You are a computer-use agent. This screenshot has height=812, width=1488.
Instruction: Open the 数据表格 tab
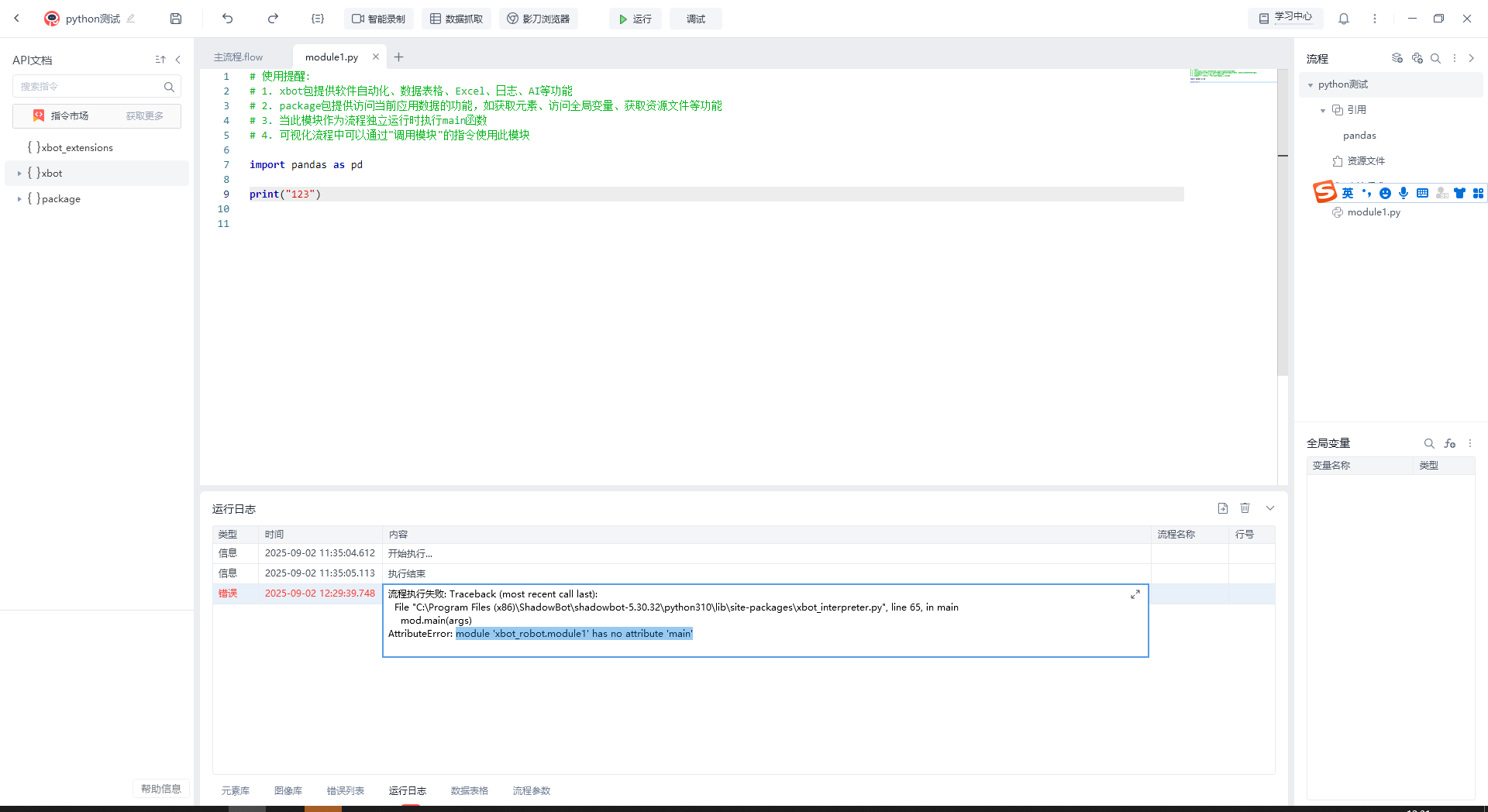pyautogui.click(x=470, y=791)
